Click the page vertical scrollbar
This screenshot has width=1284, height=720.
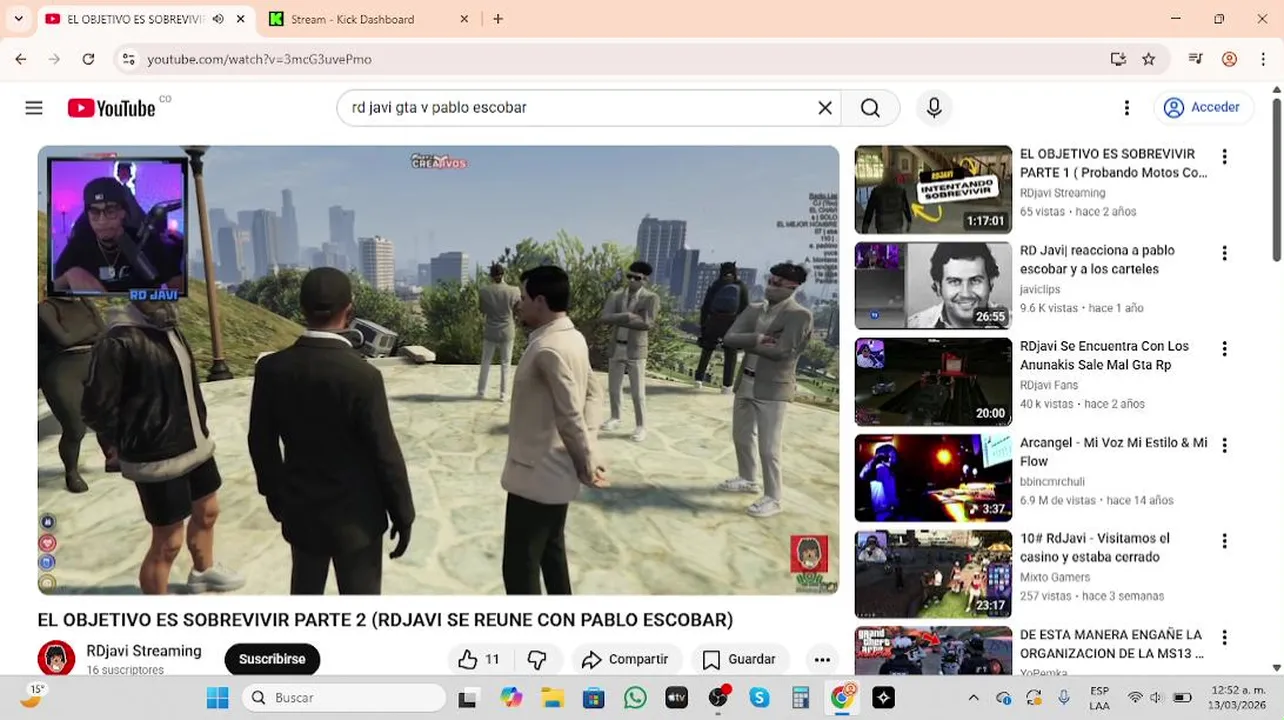coord(1276,178)
